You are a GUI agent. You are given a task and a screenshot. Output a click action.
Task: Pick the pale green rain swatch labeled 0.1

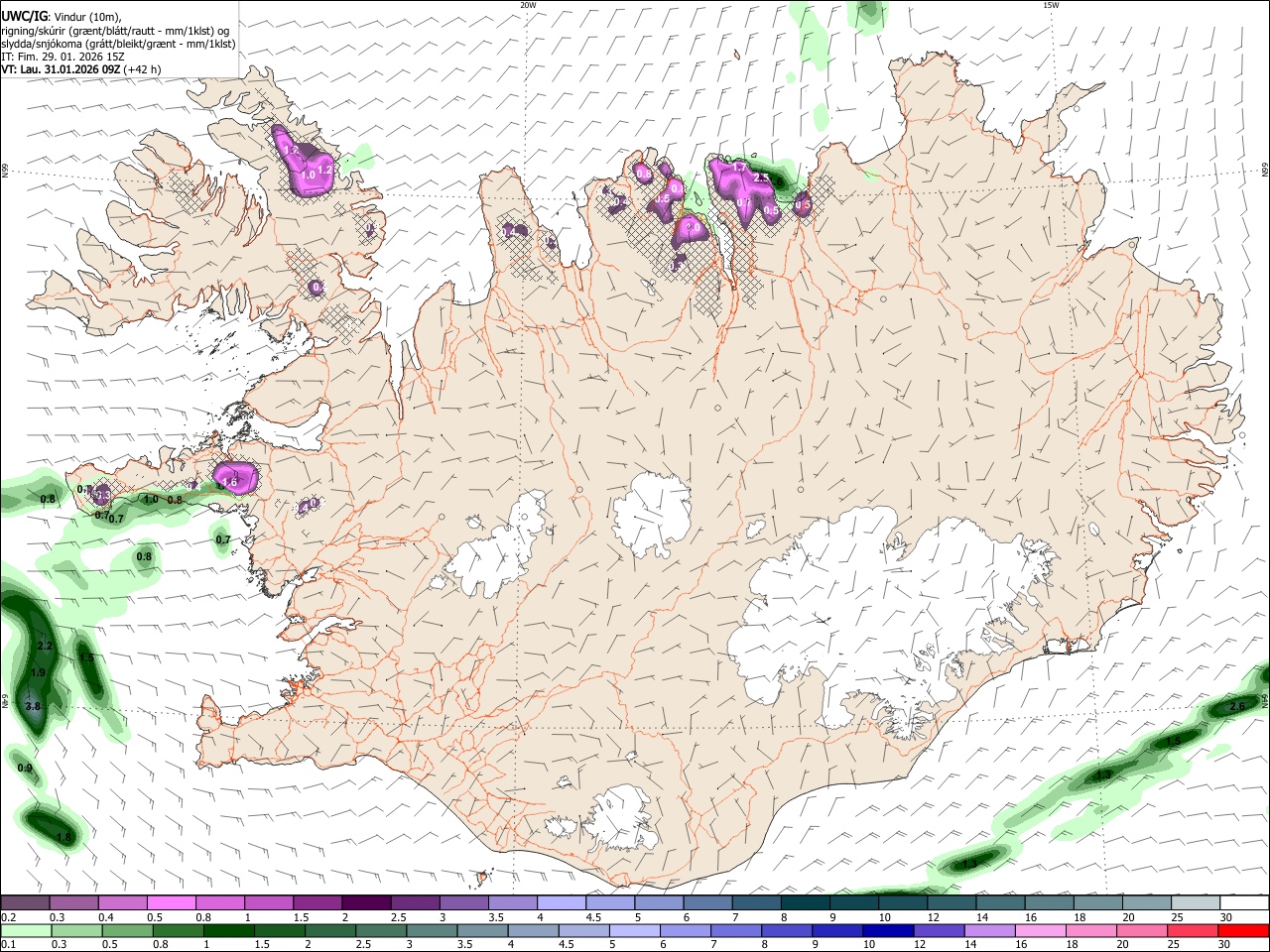pyautogui.click(x=25, y=930)
